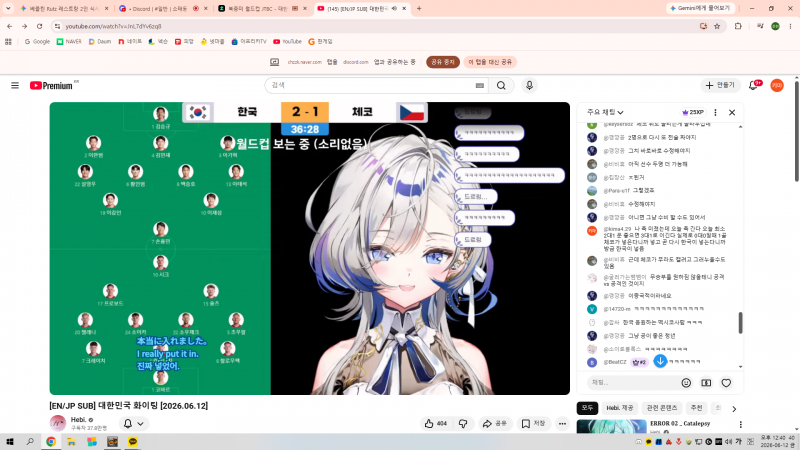Open Google bookmark
The height and width of the screenshot is (450, 800).
tap(37, 42)
